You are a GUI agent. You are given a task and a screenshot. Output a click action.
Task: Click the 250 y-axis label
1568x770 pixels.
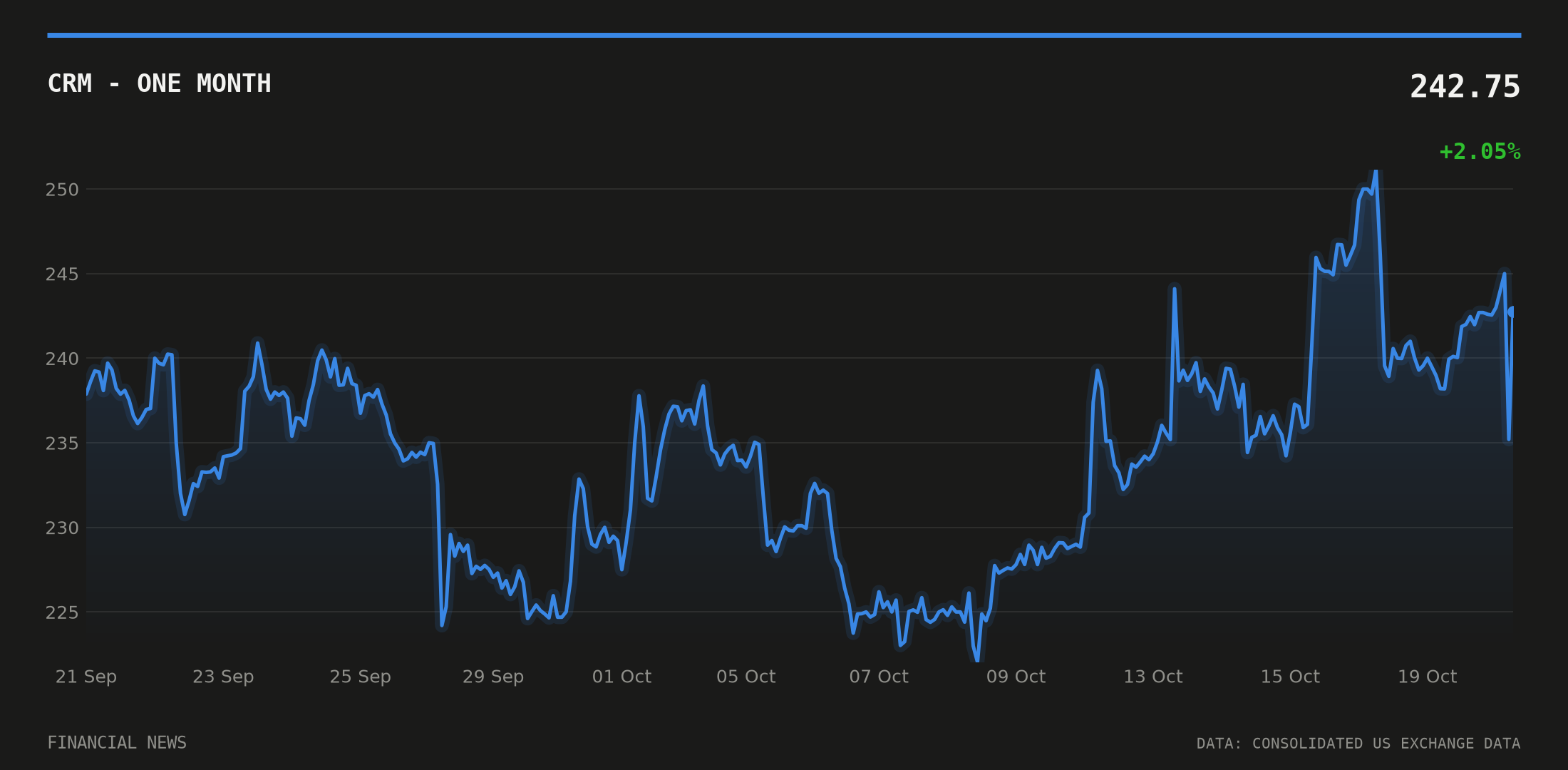pos(62,190)
